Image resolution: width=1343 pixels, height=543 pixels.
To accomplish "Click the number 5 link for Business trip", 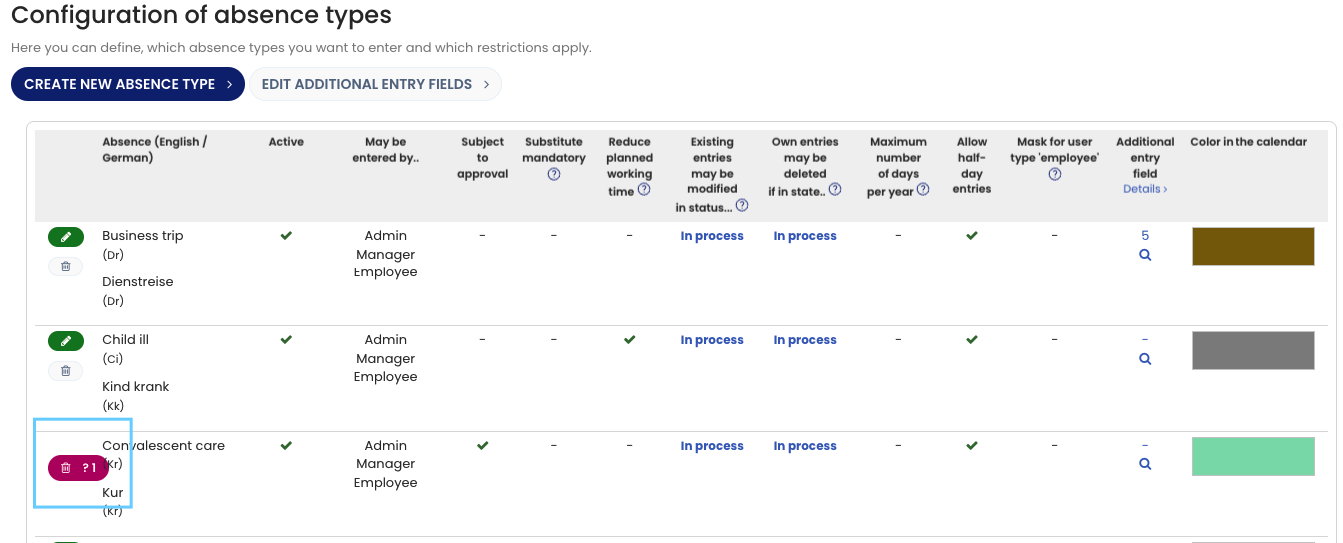I will point(1145,236).
